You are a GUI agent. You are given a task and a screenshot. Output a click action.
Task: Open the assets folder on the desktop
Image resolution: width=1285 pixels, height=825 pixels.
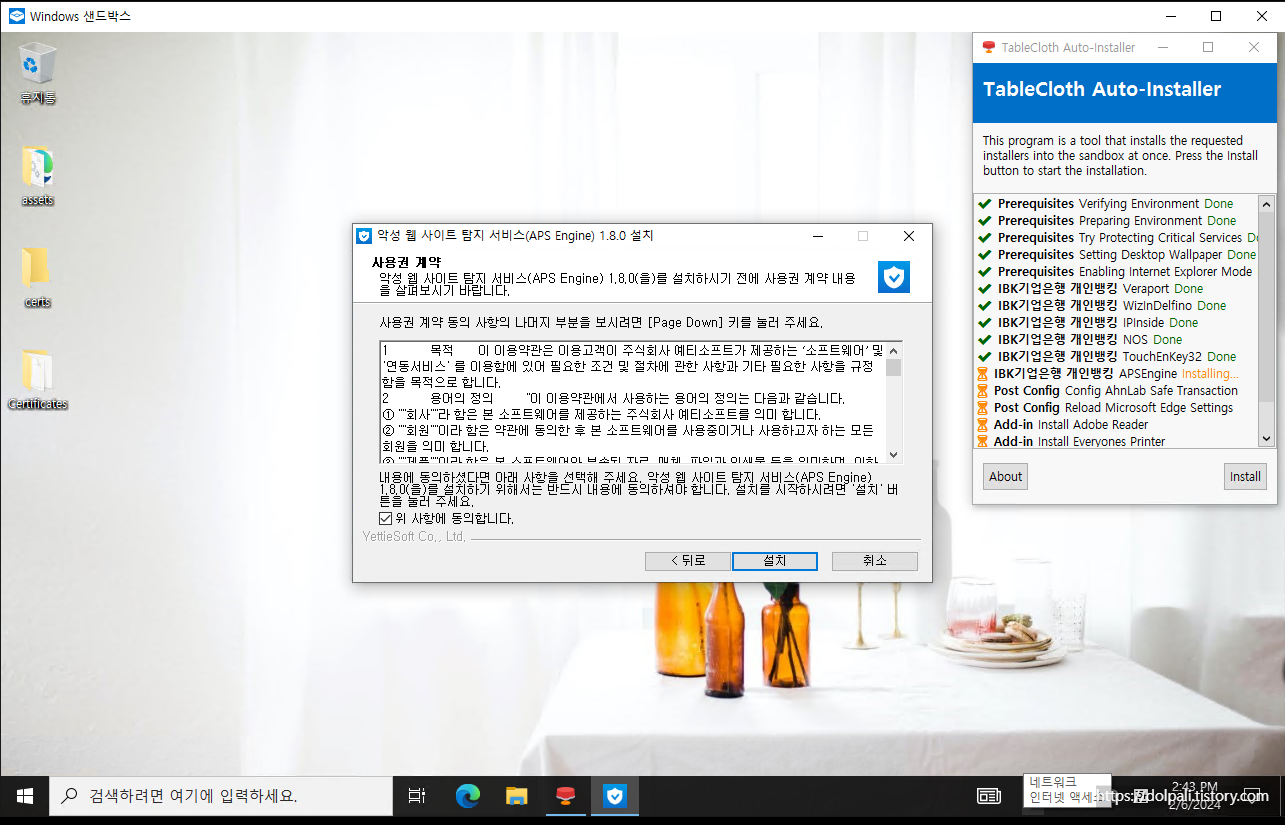pyautogui.click(x=36, y=170)
